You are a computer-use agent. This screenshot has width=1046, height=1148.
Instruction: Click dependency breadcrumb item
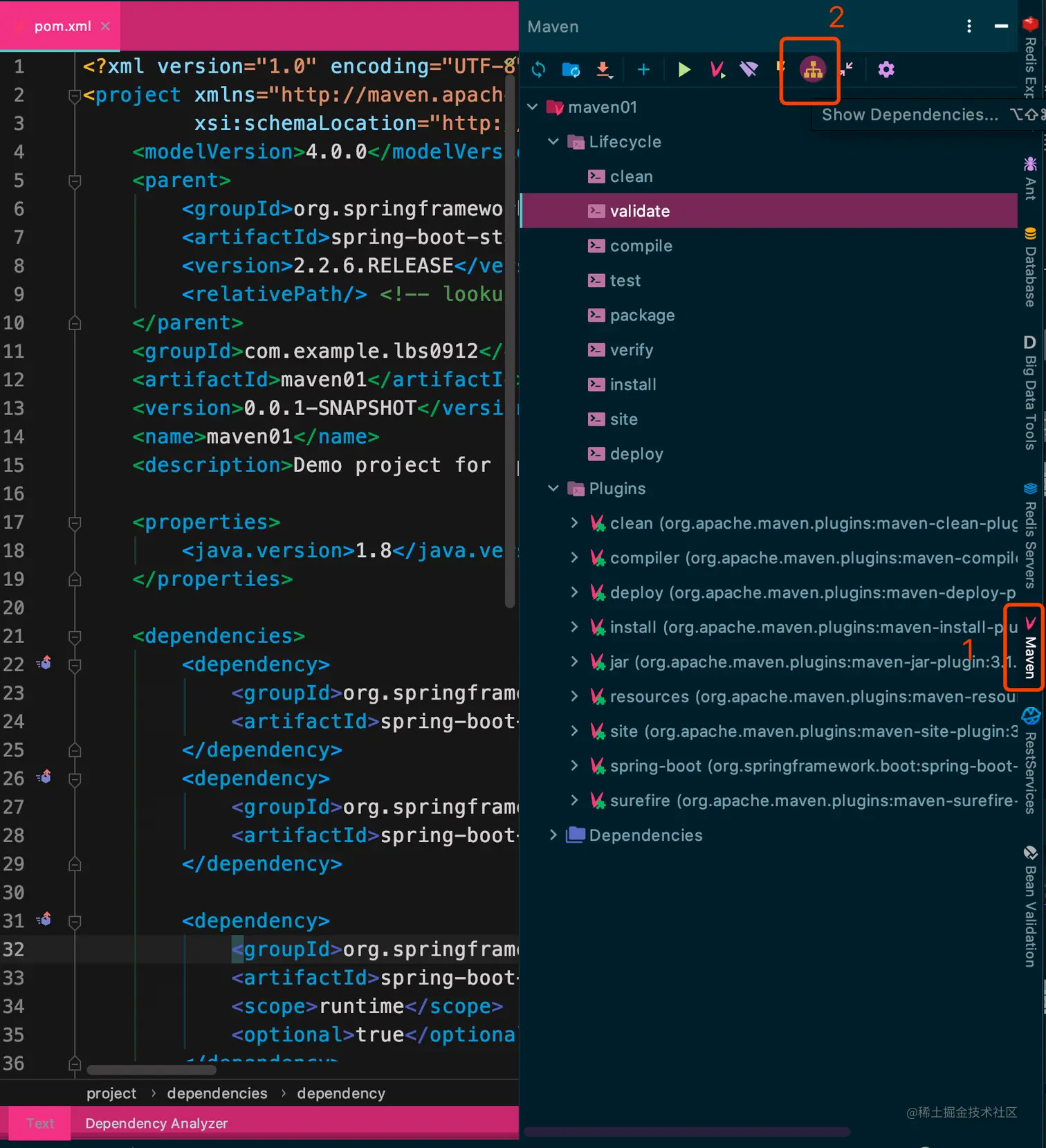tap(341, 1093)
